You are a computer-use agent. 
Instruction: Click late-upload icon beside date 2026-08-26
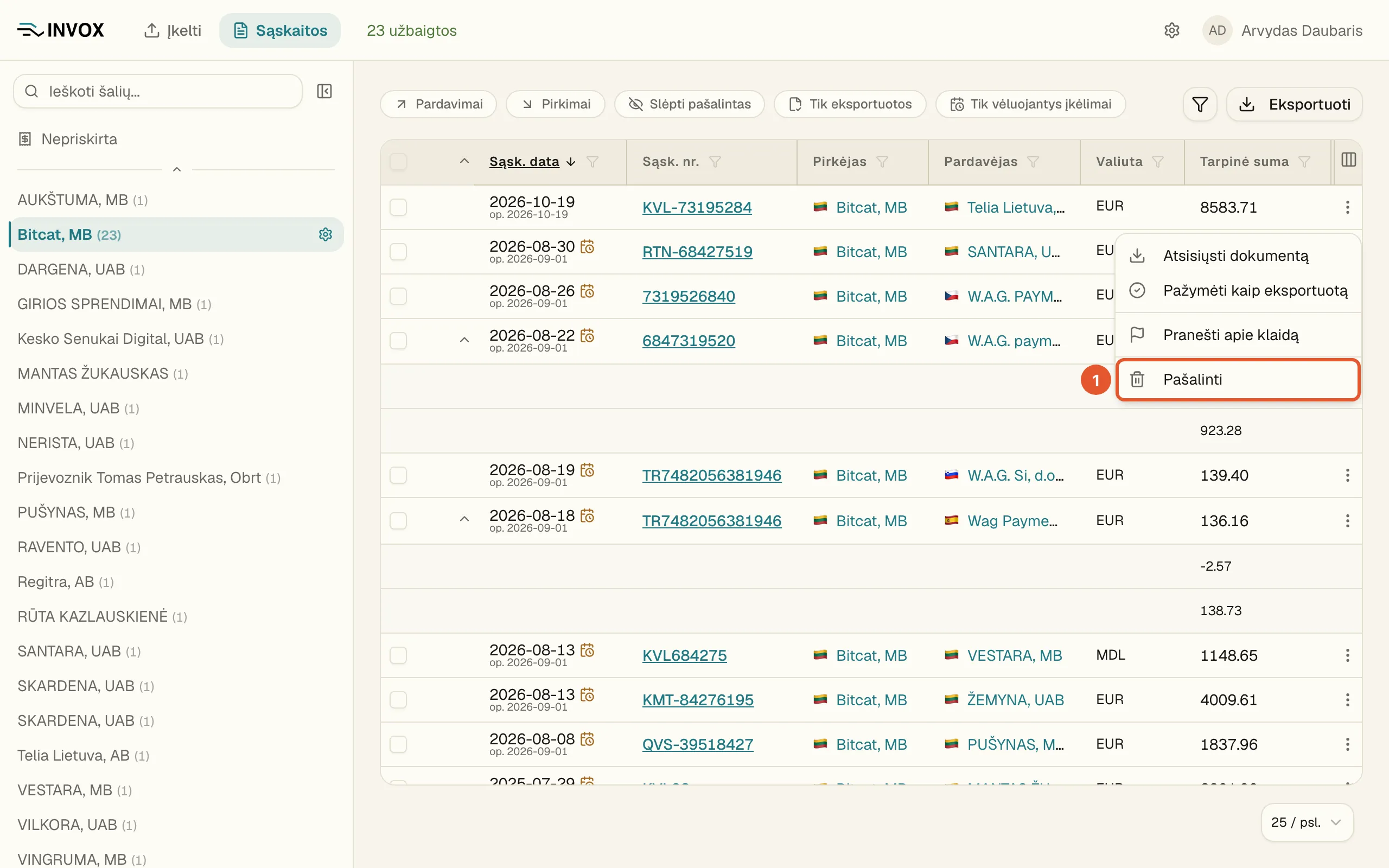click(587, 291)
